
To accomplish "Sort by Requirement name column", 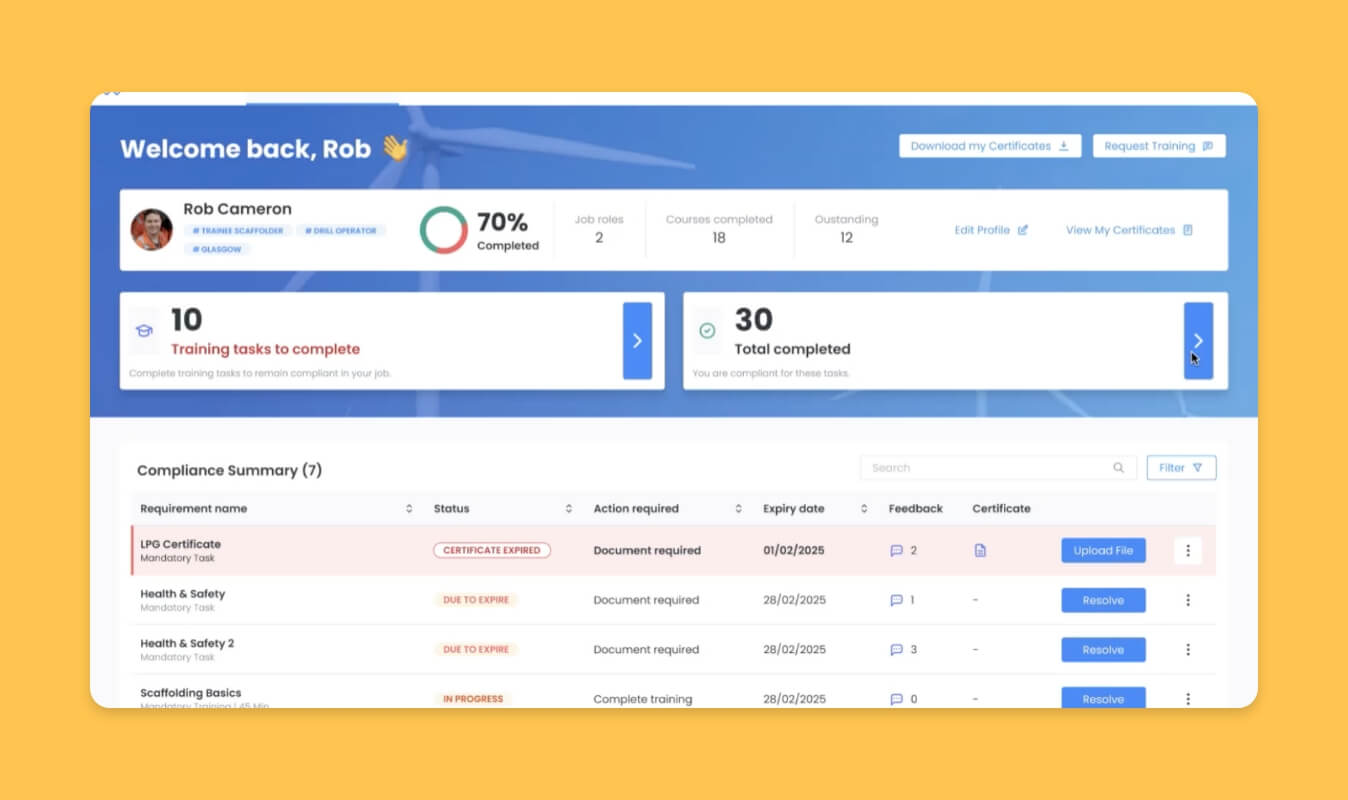I will (x=409, y=509).
